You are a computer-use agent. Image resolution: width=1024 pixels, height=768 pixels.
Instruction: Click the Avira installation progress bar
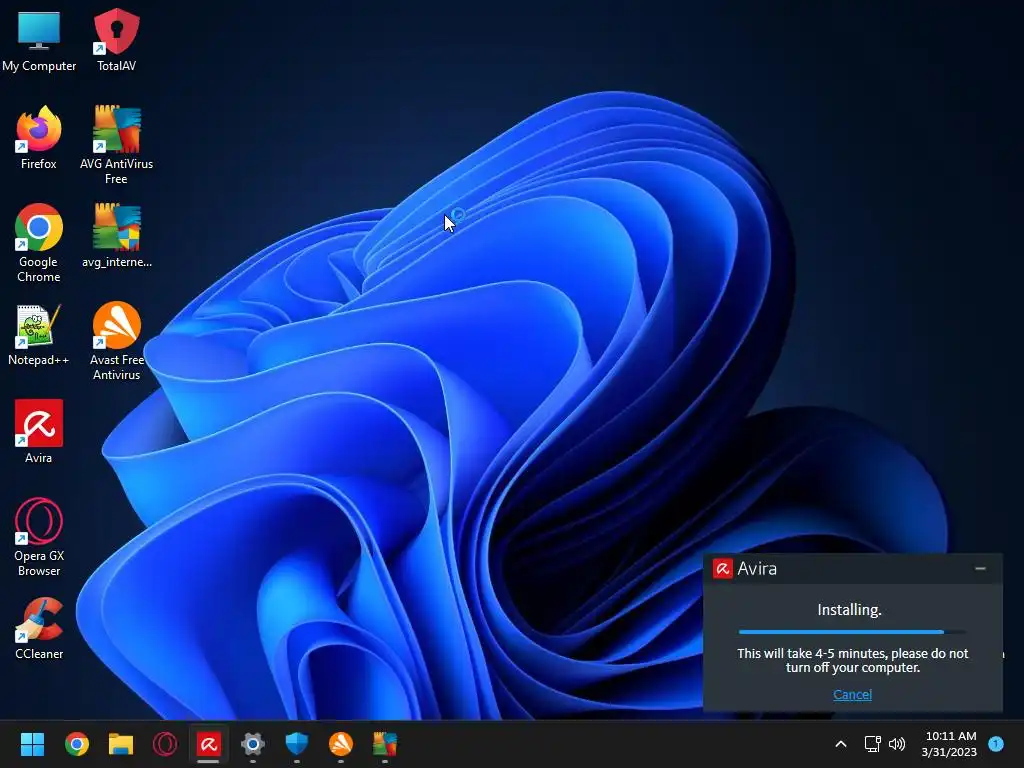click(x=852, y=632)
